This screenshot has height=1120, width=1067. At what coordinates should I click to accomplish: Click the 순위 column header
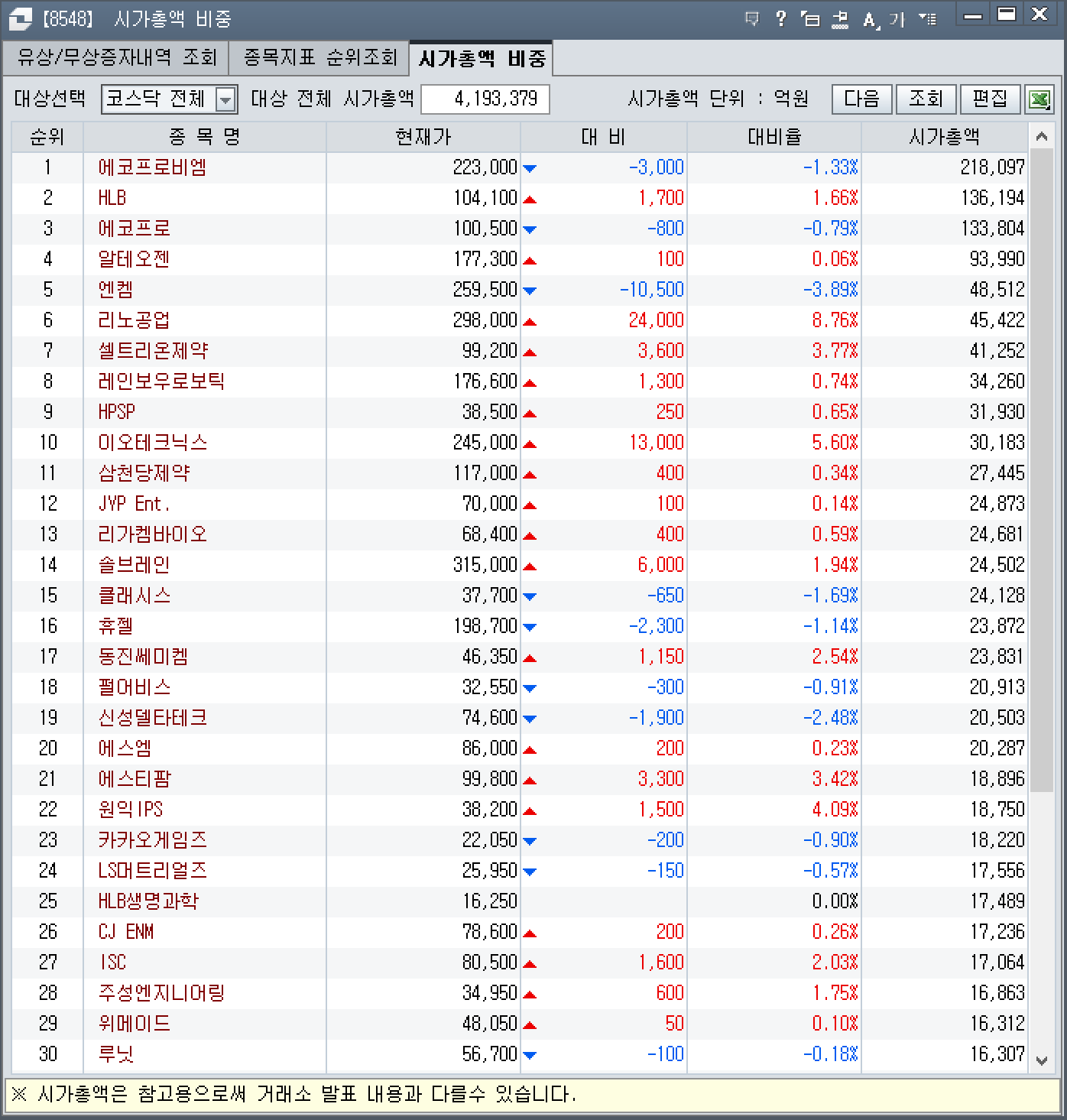tap(47, 137)
